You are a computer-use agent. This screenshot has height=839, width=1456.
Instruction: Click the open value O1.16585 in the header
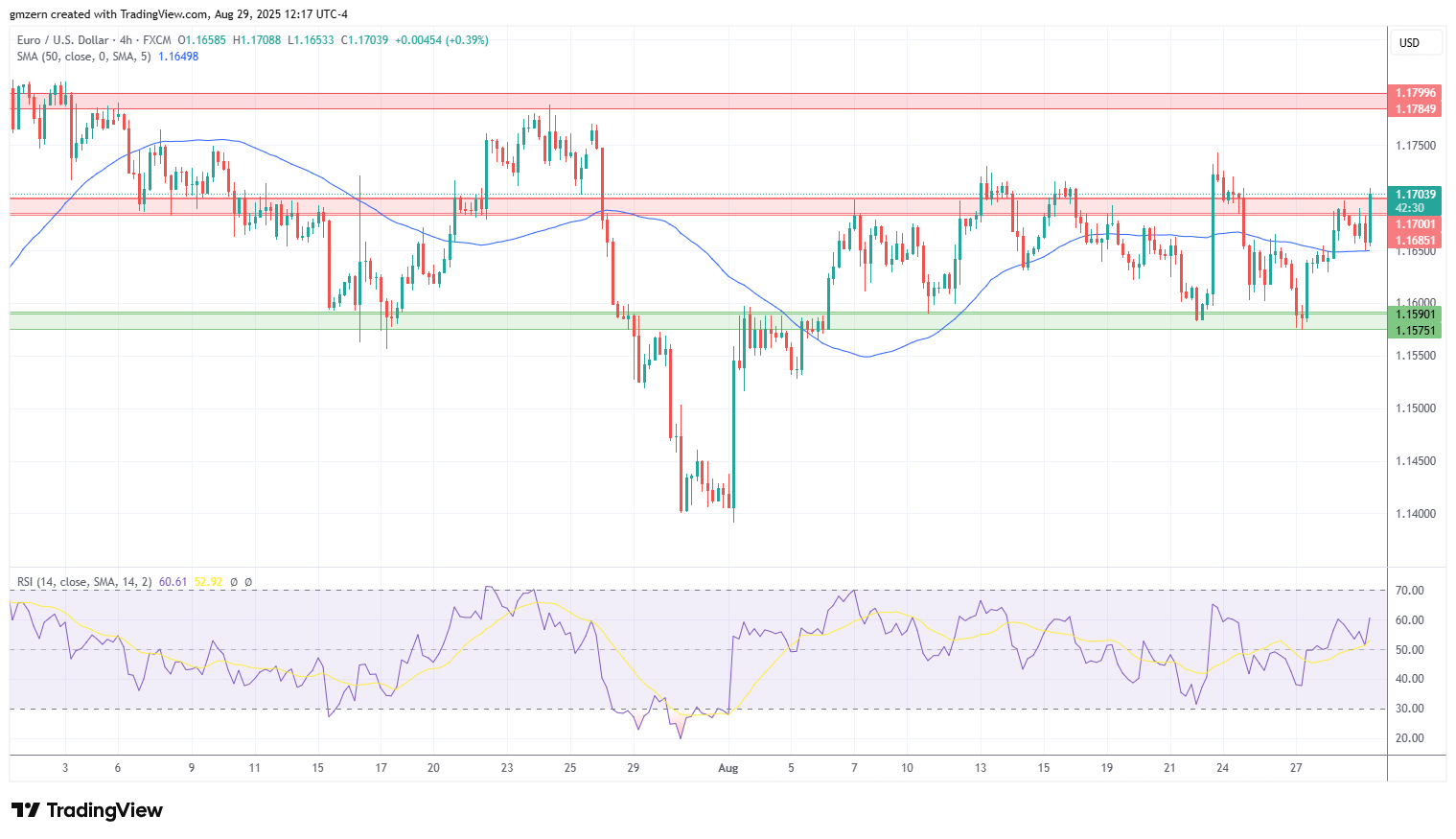click(x=202, y=40)
